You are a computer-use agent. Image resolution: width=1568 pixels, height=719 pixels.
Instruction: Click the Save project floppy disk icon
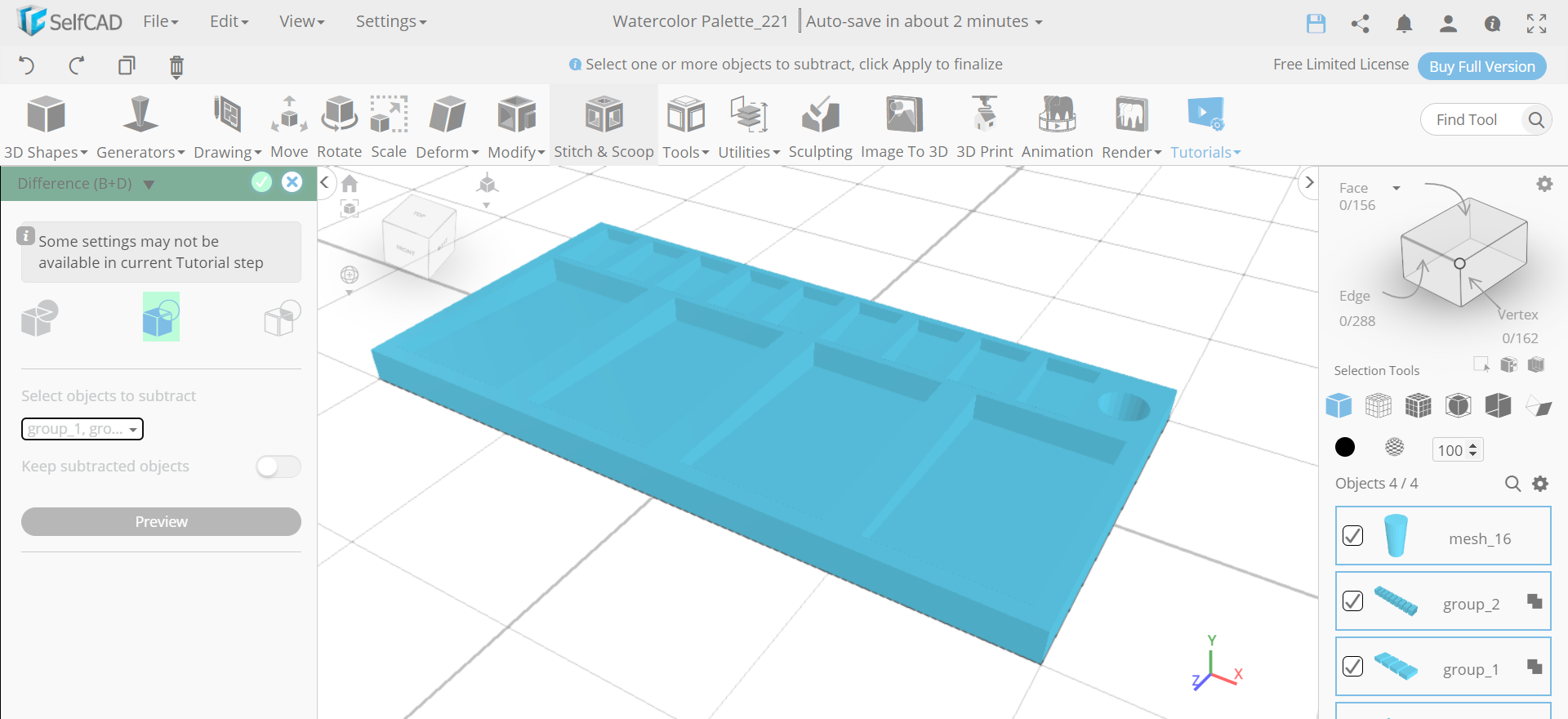tap(1316, 23)
